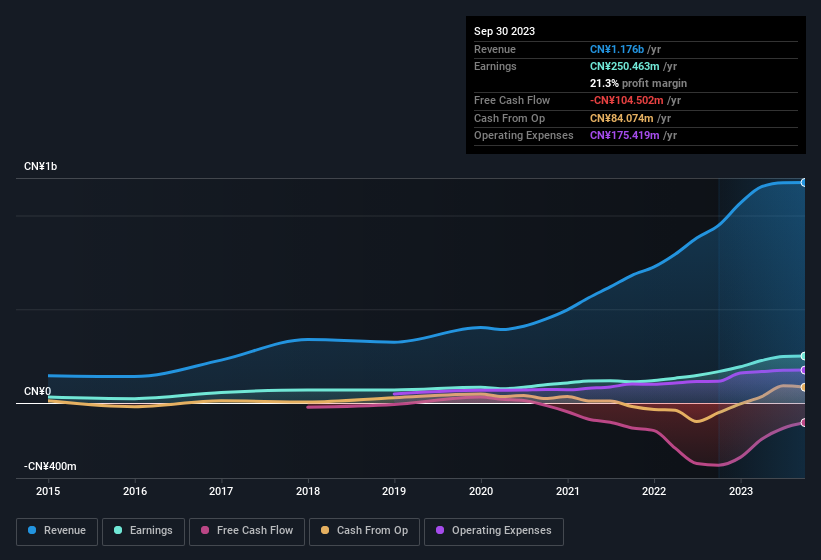Click the 2023 x-axis year label

[741, 491]
